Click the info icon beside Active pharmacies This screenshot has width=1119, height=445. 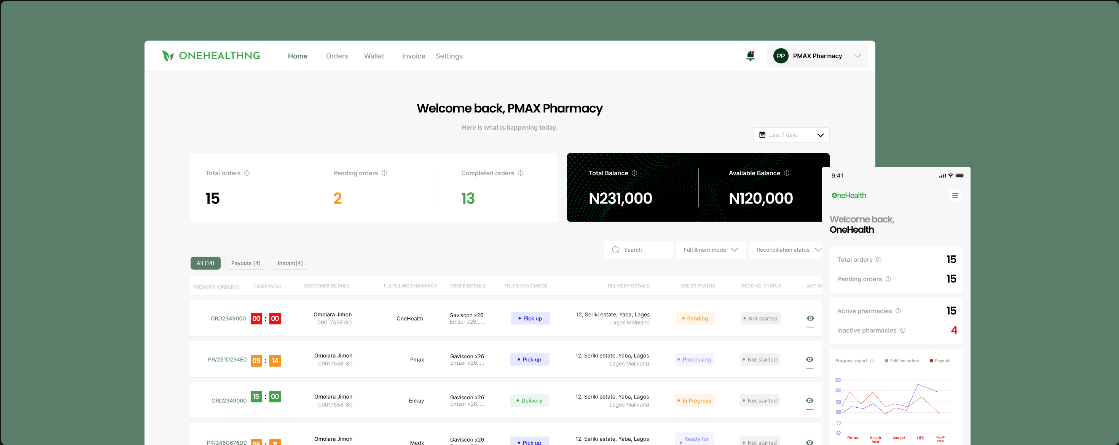point(898,311)
